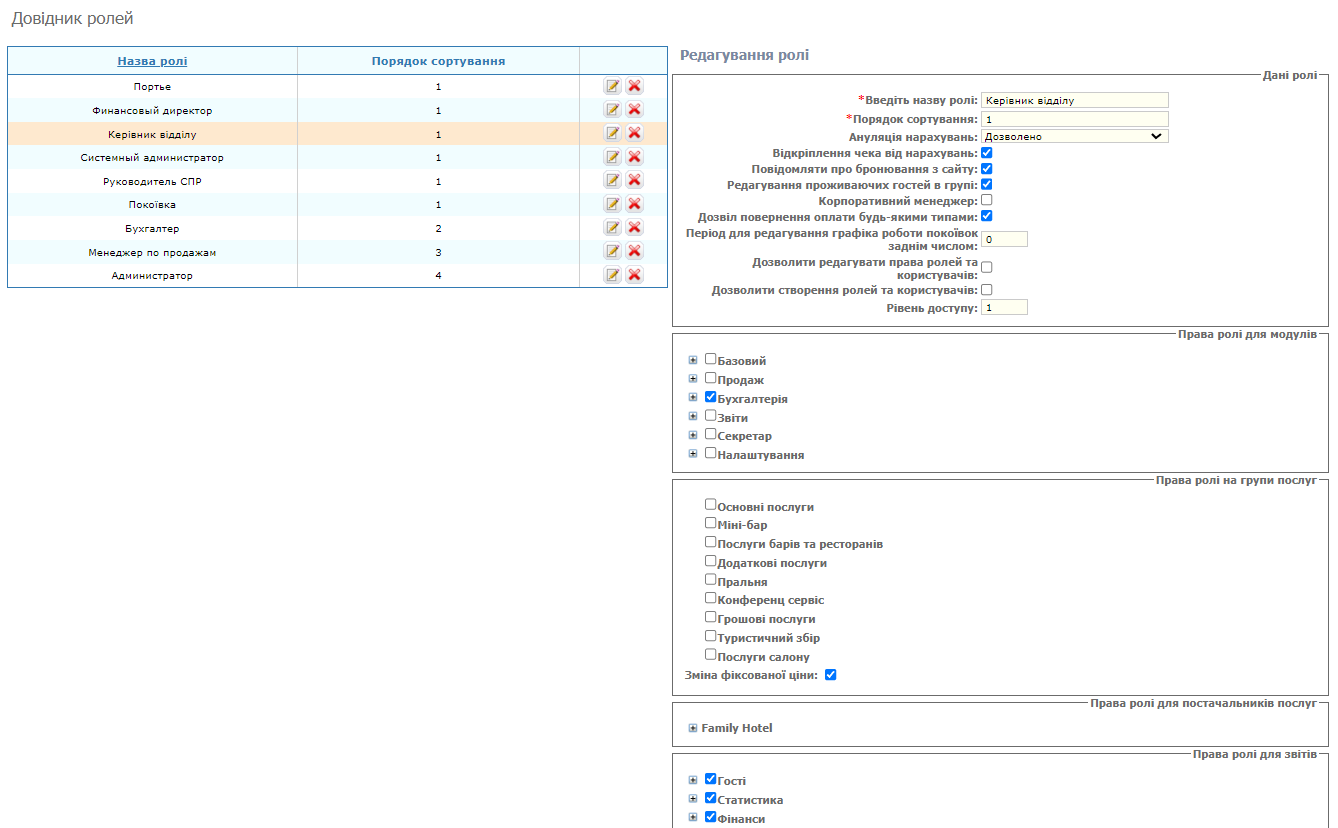Edit the Системный администратор role
This screenshot has width=1338, height=828.
pyautogui.click(x=612, y=157)
